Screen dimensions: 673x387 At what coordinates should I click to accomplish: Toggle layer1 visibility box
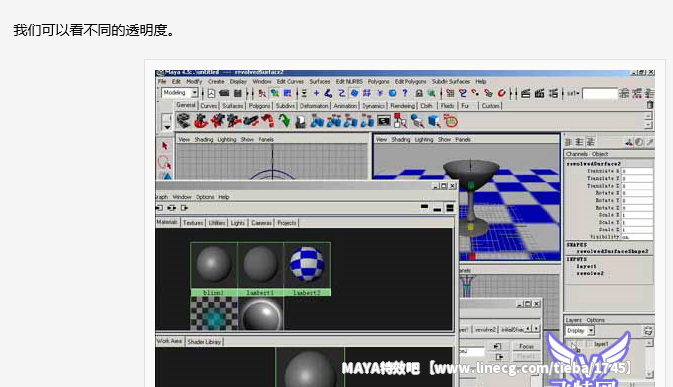tap(573, 344)
